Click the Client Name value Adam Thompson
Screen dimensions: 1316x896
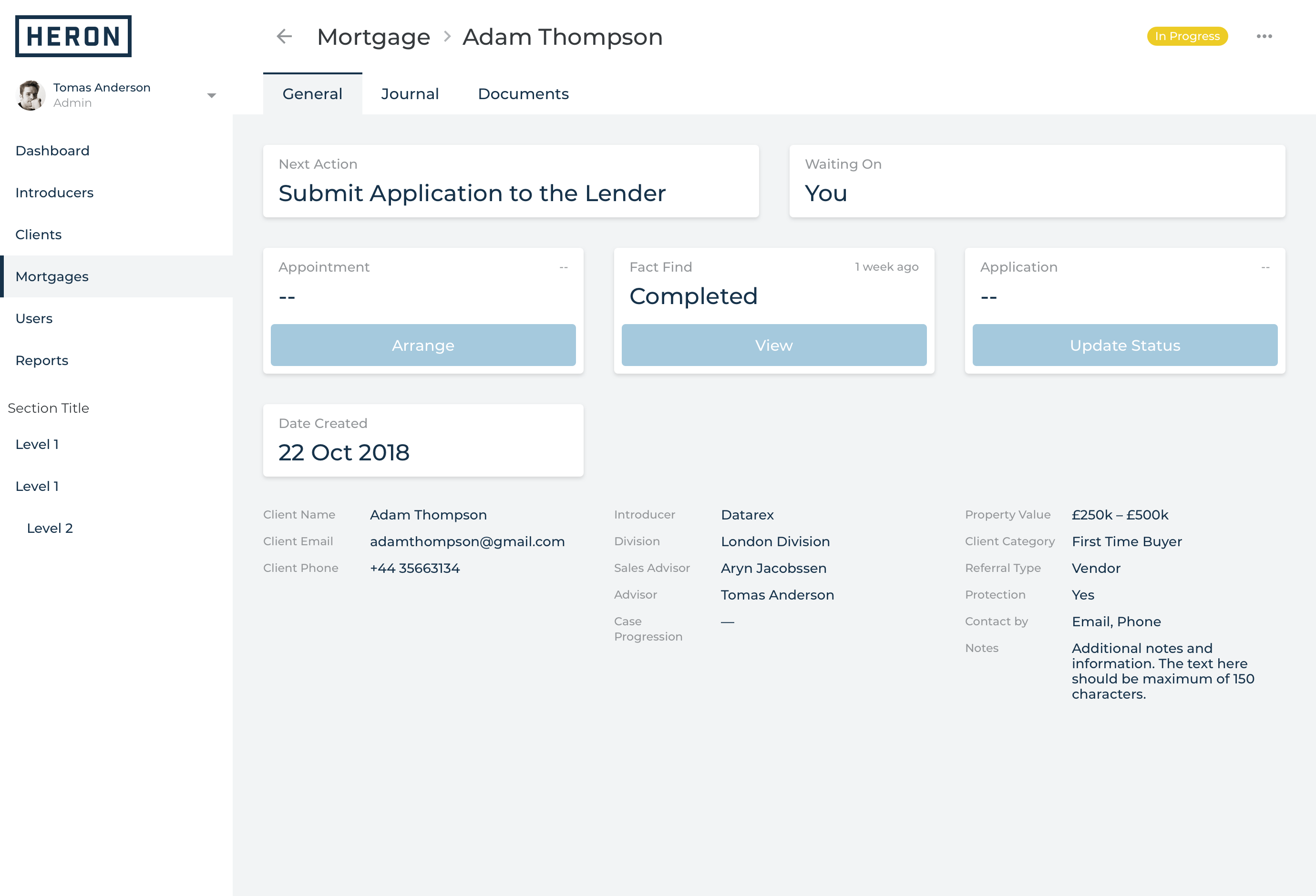(428, 515)
